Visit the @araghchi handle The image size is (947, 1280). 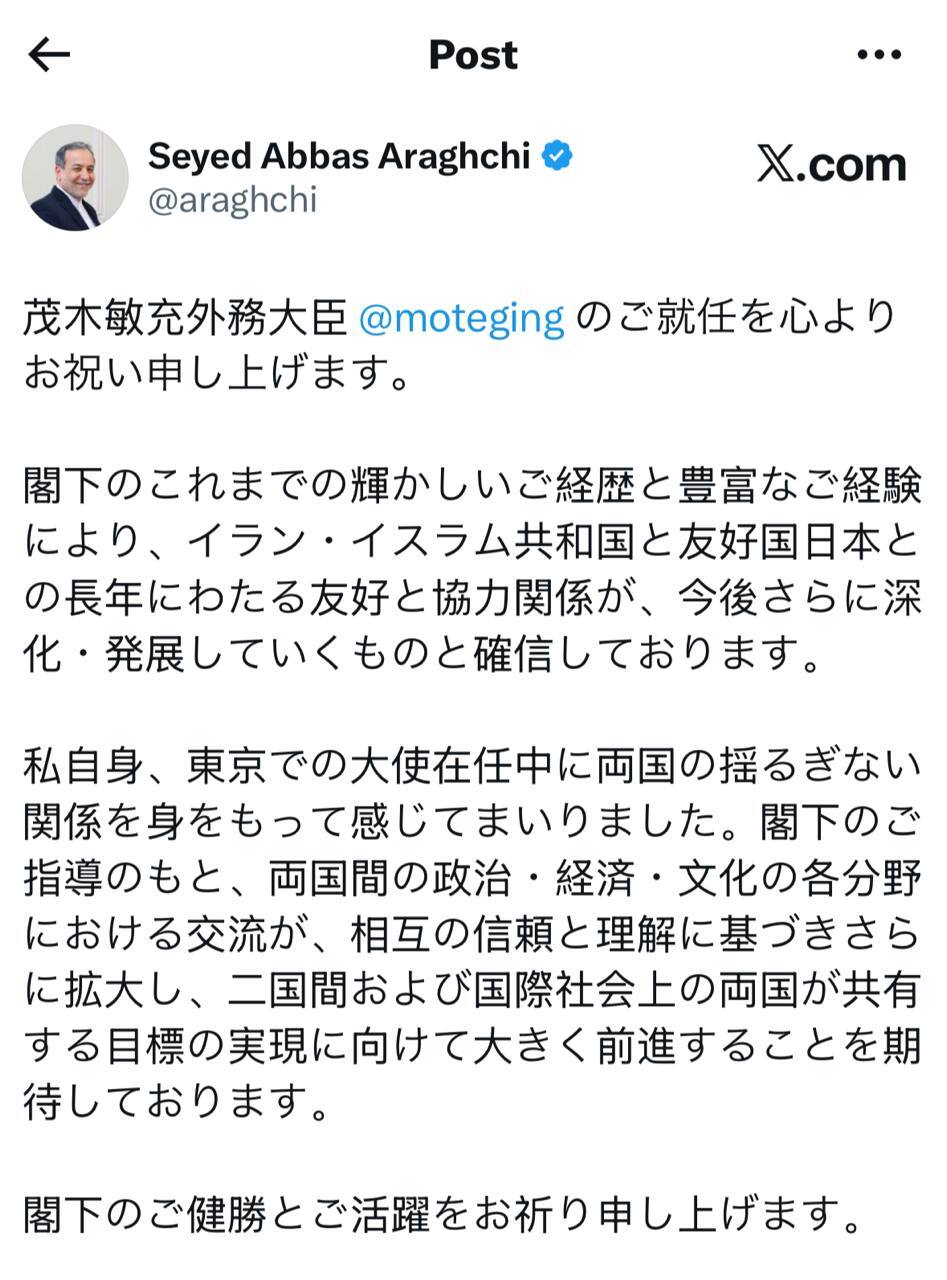click(232, 200)
